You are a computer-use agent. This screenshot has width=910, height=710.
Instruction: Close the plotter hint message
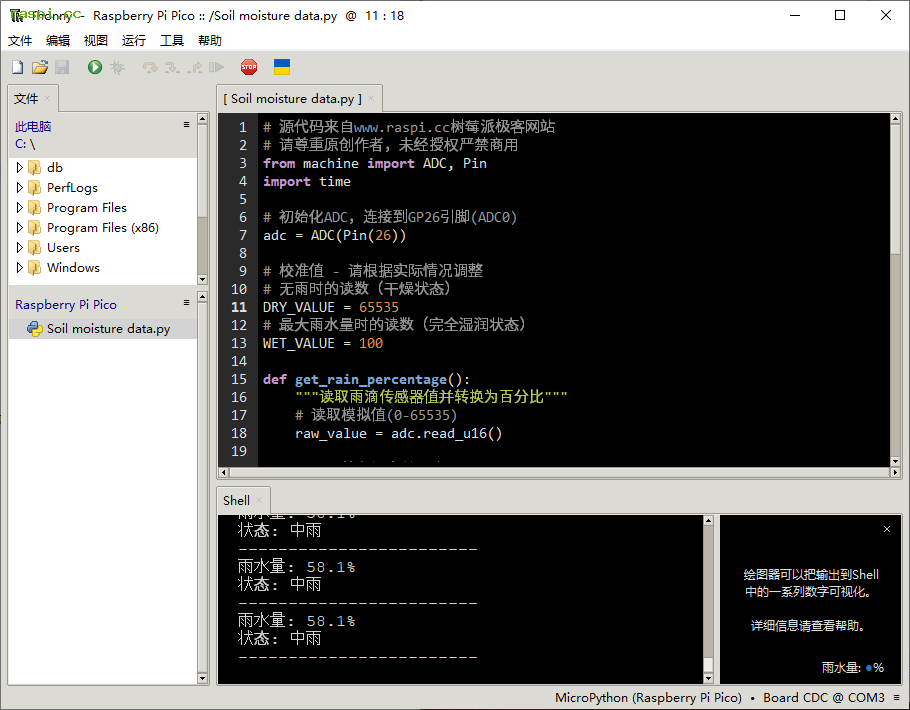pos(887,529)
